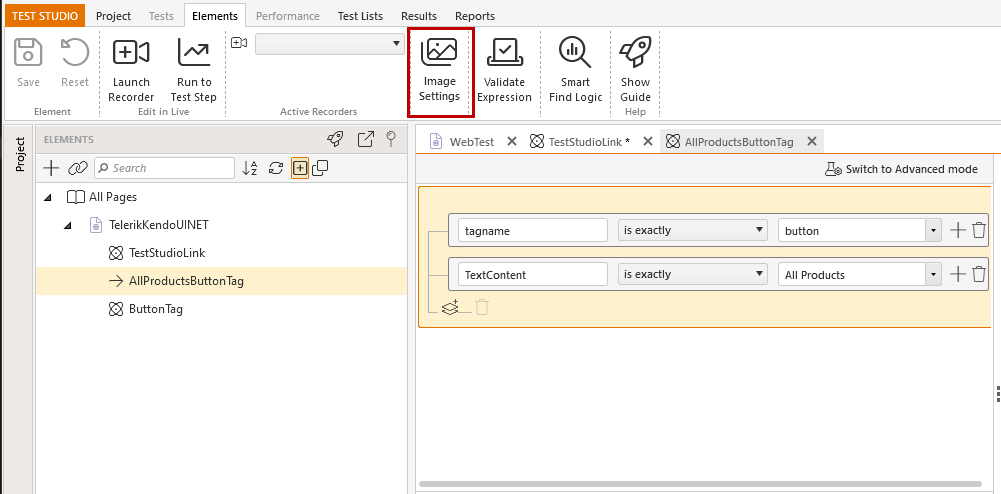Delete the tagname condition row
Image resolution: width=1001 pixels, height=494 pixels.
point(979,230)
